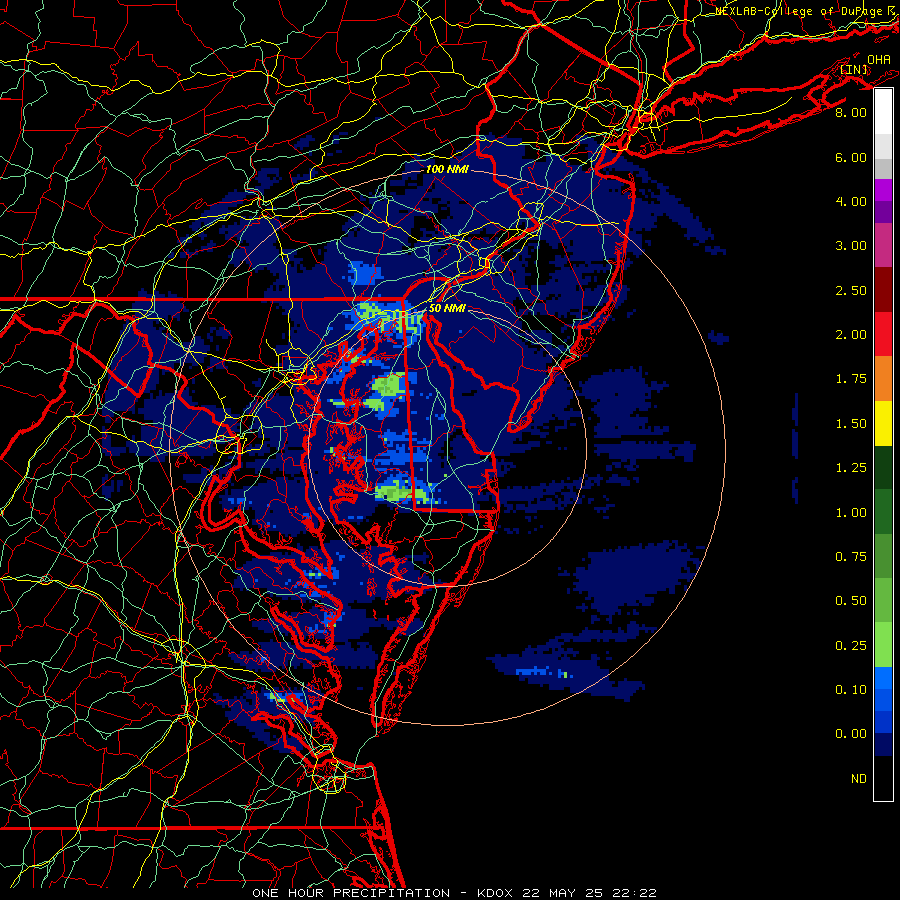Screen dimensions: 900x900
Task: Click the 0.25 legend value
Action: click(x=851, y=646)
